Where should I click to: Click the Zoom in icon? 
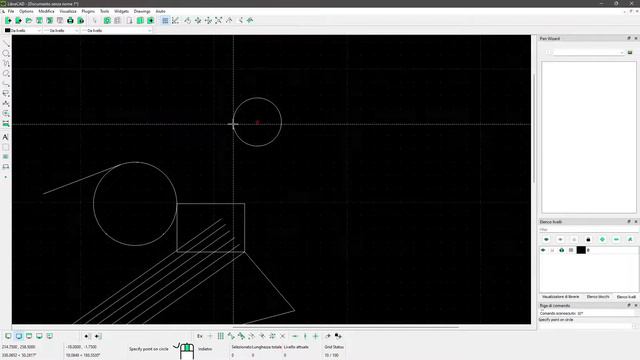coord(198,20)
